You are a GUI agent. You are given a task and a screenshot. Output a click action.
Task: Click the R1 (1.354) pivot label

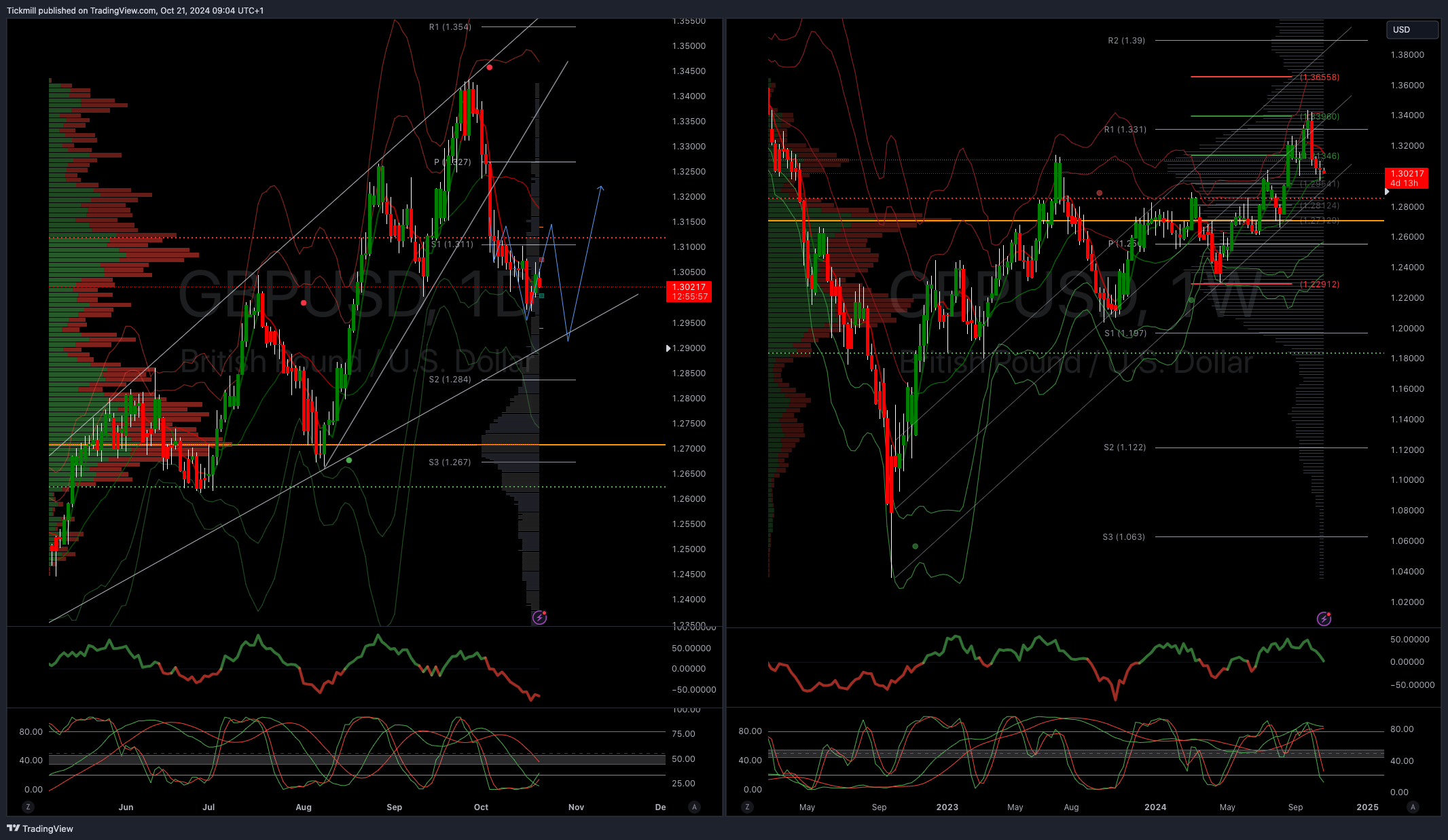coord(450,27)
